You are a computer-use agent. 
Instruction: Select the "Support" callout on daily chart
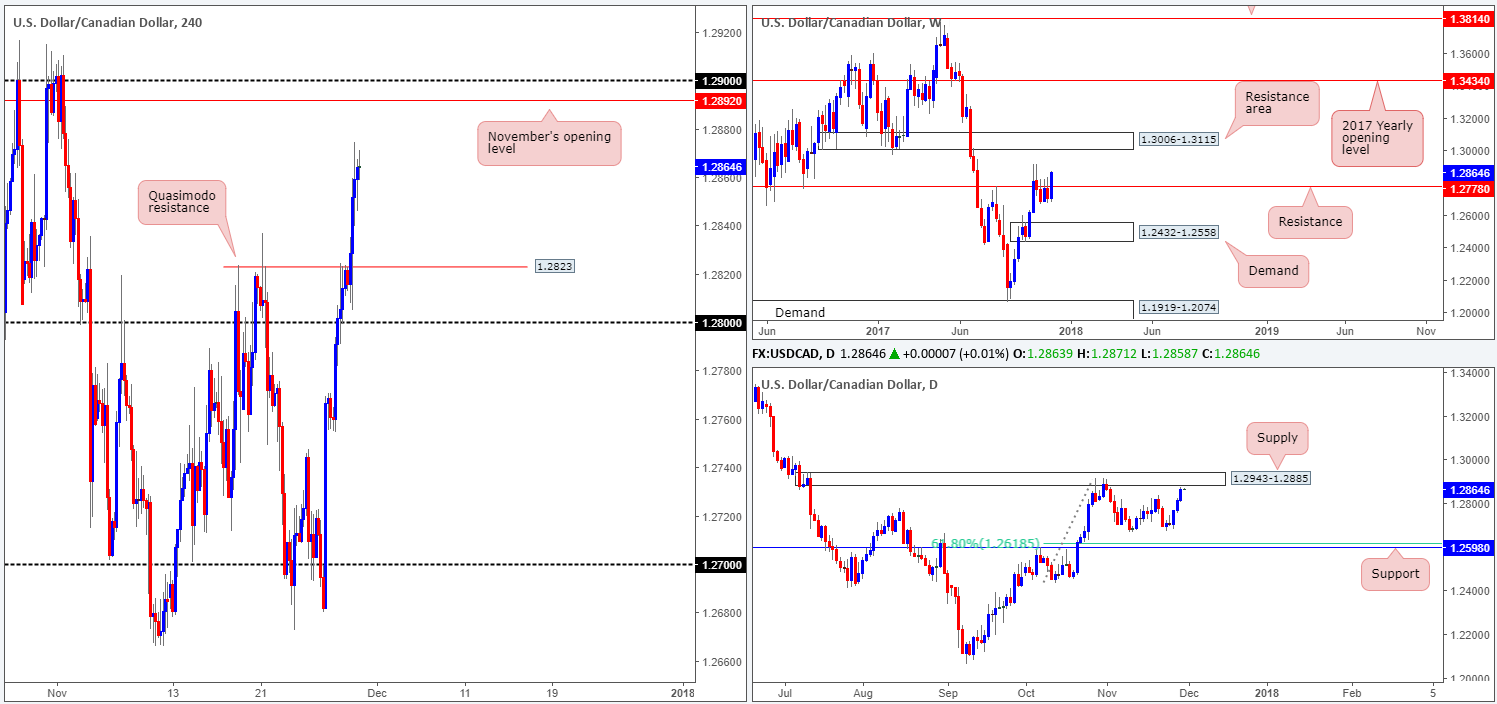(1395, 573)
